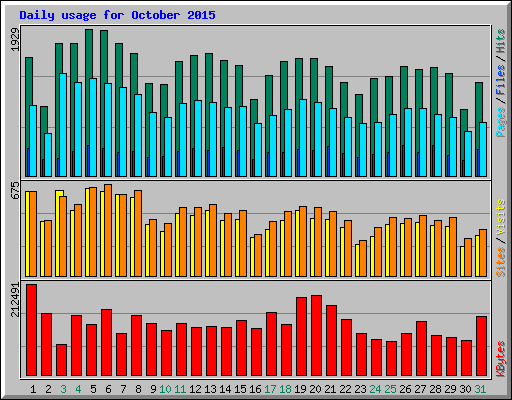
Task: Select day 5 on the date axis
Action: [93, 389]
